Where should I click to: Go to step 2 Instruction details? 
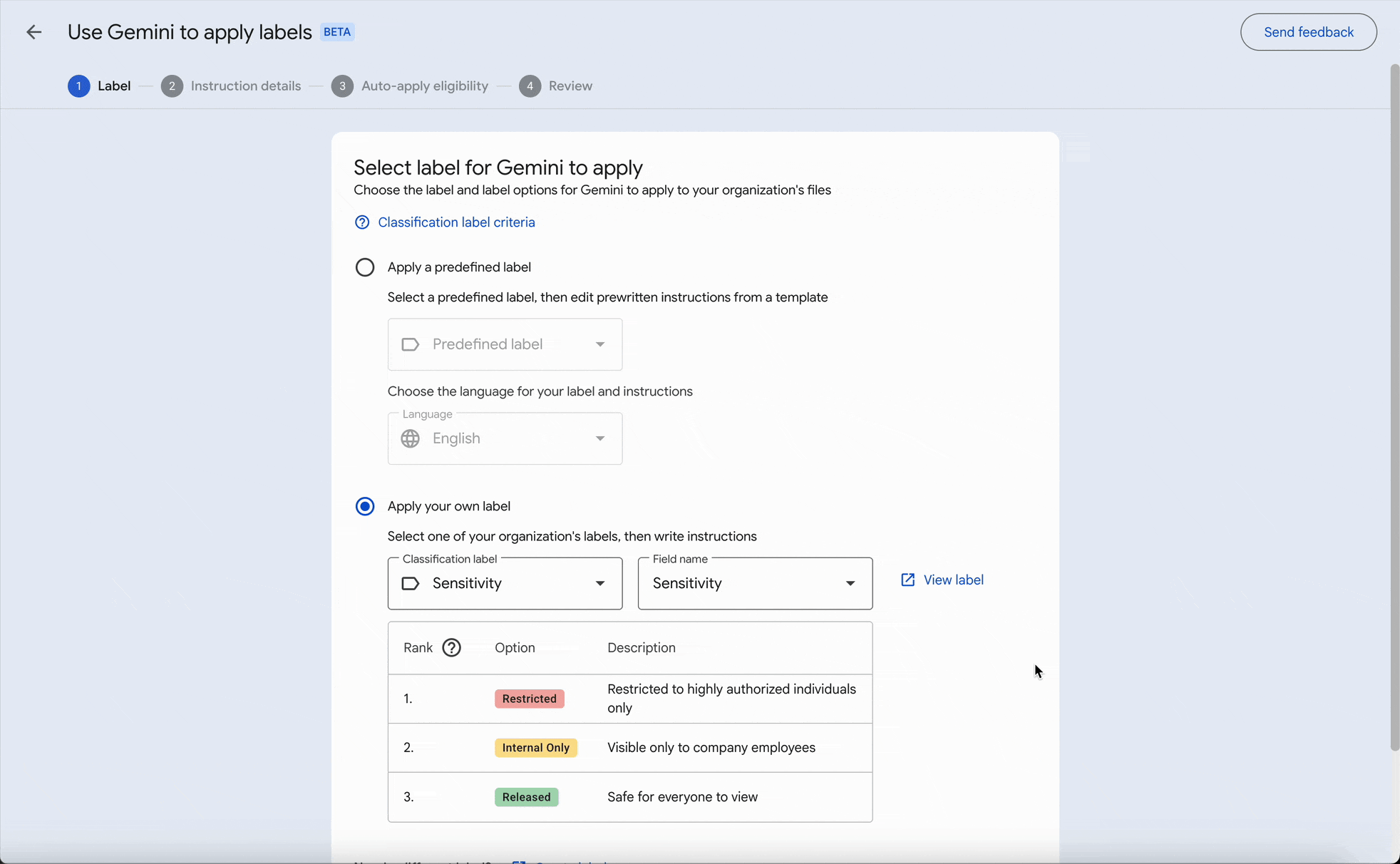point(231,86)
